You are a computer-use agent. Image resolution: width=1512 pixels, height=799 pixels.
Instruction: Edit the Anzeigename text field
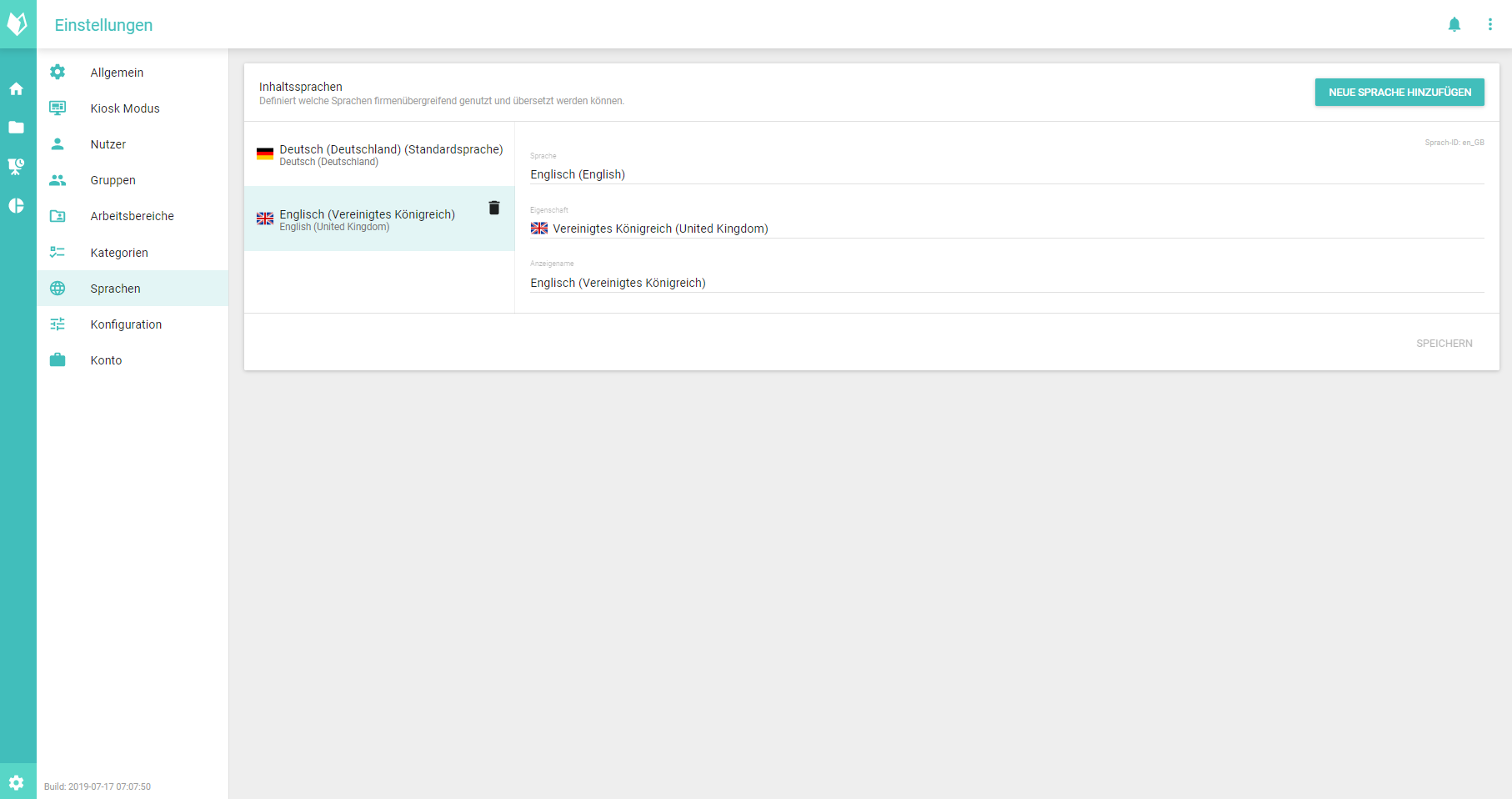click(x=1006, y=283)
